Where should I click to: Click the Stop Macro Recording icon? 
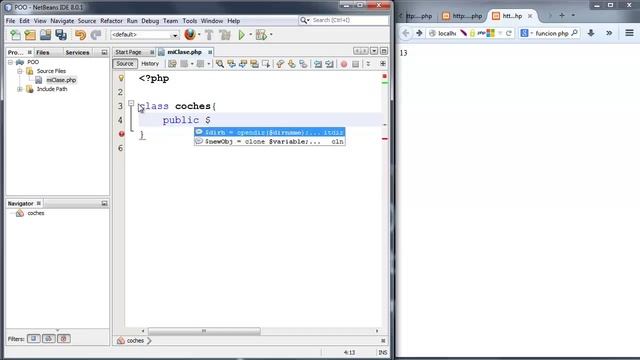356,64
